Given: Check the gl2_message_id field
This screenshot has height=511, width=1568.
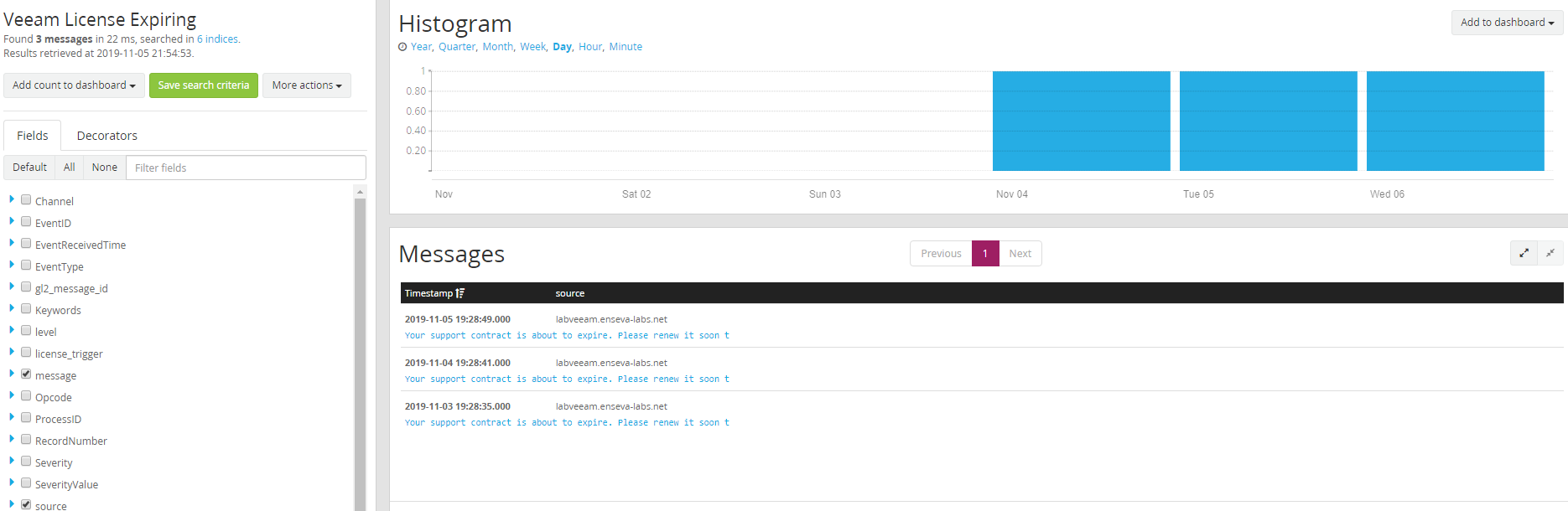Looking at the screenshot, I should click(x=26, y=286).
